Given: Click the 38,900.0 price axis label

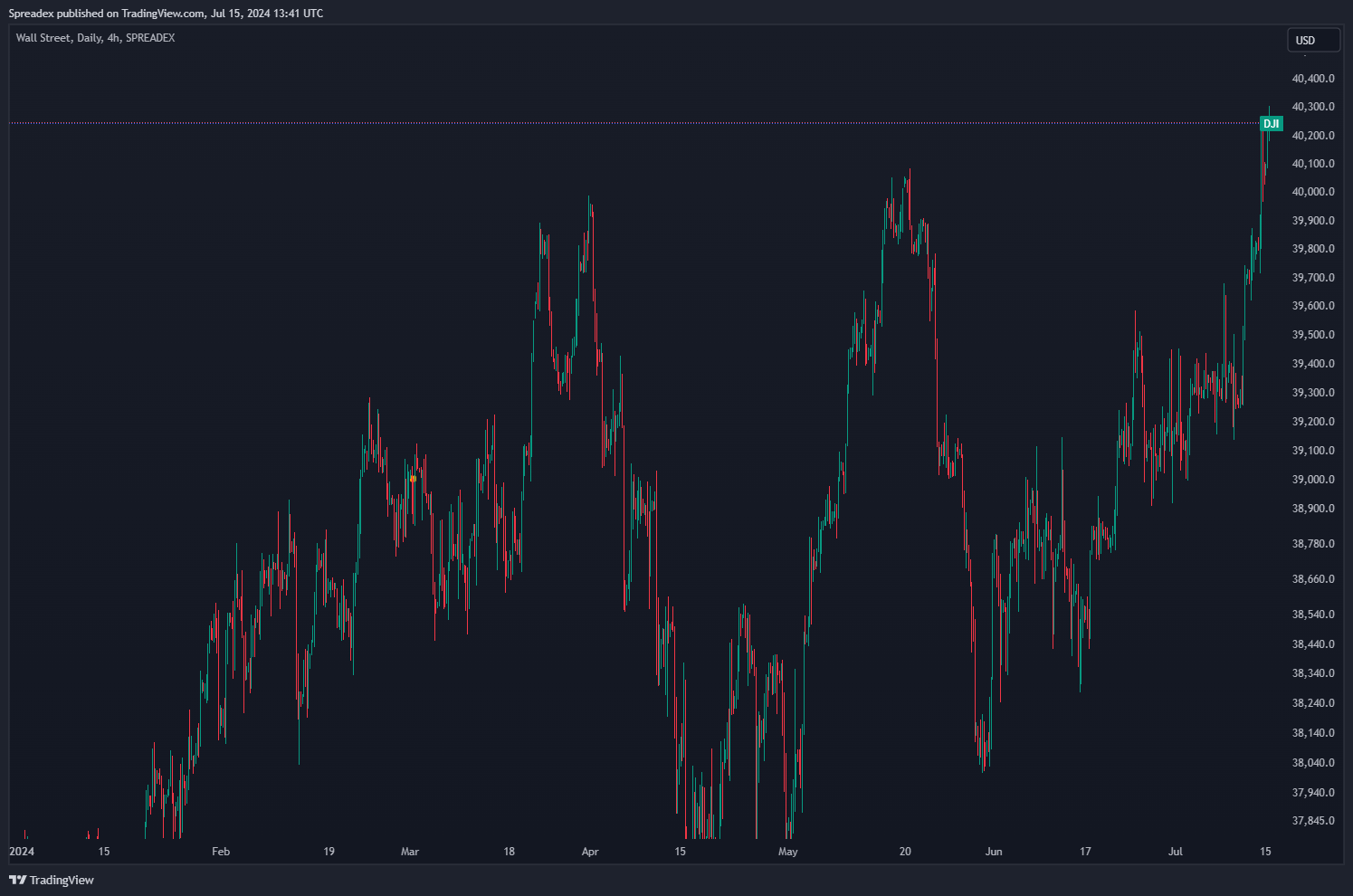Looking at the screenshot, I should tap(1313, 509).
